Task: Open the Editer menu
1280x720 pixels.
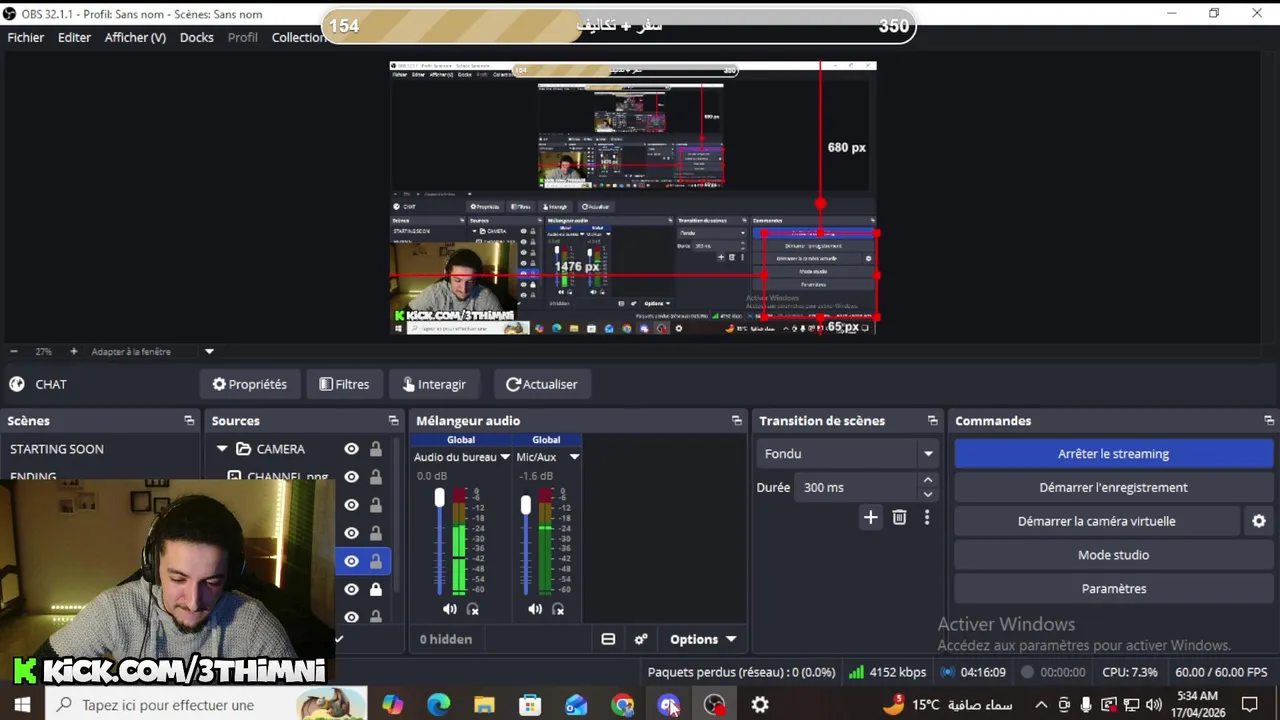Action: click(74, 37)
